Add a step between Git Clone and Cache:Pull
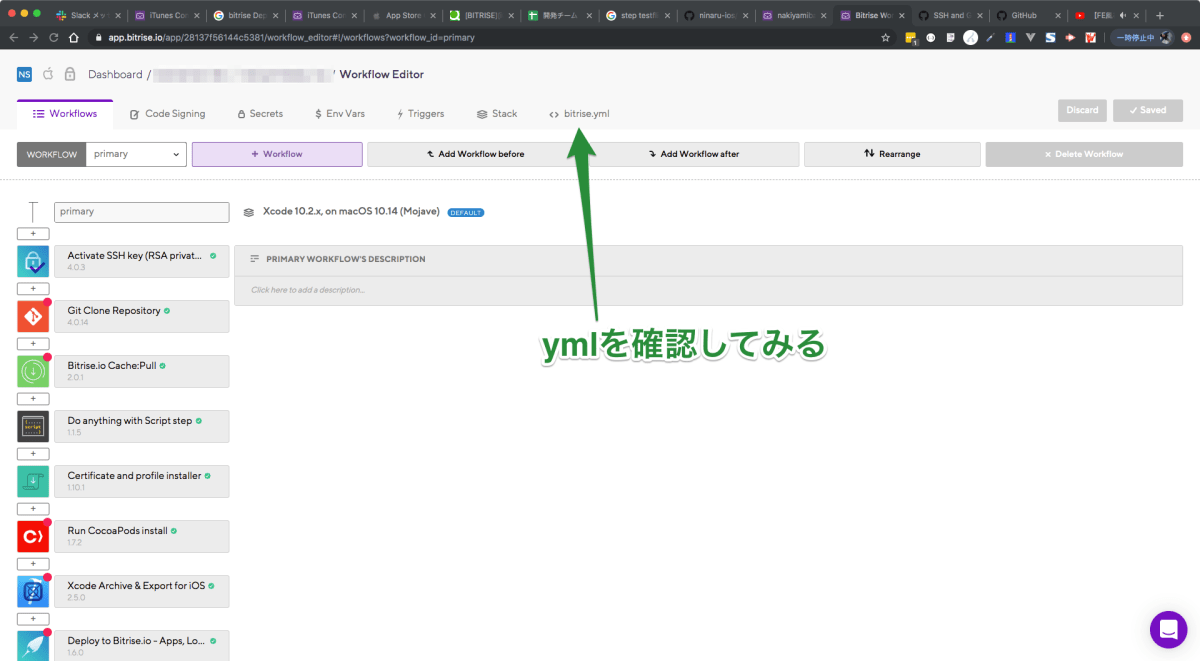The width and height of the screenshot is (1200, 661). pyautogui.click(x=33, y=343)
